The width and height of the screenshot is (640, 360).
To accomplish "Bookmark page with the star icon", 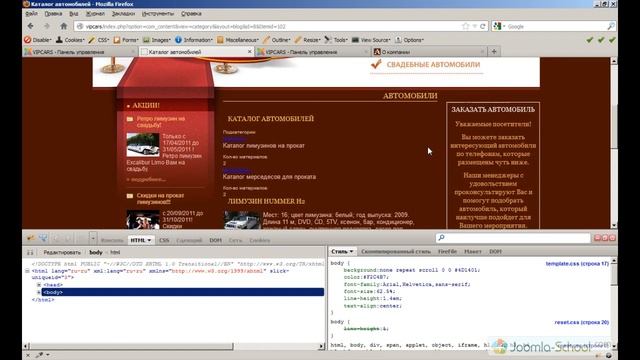I will coord(466,26).
